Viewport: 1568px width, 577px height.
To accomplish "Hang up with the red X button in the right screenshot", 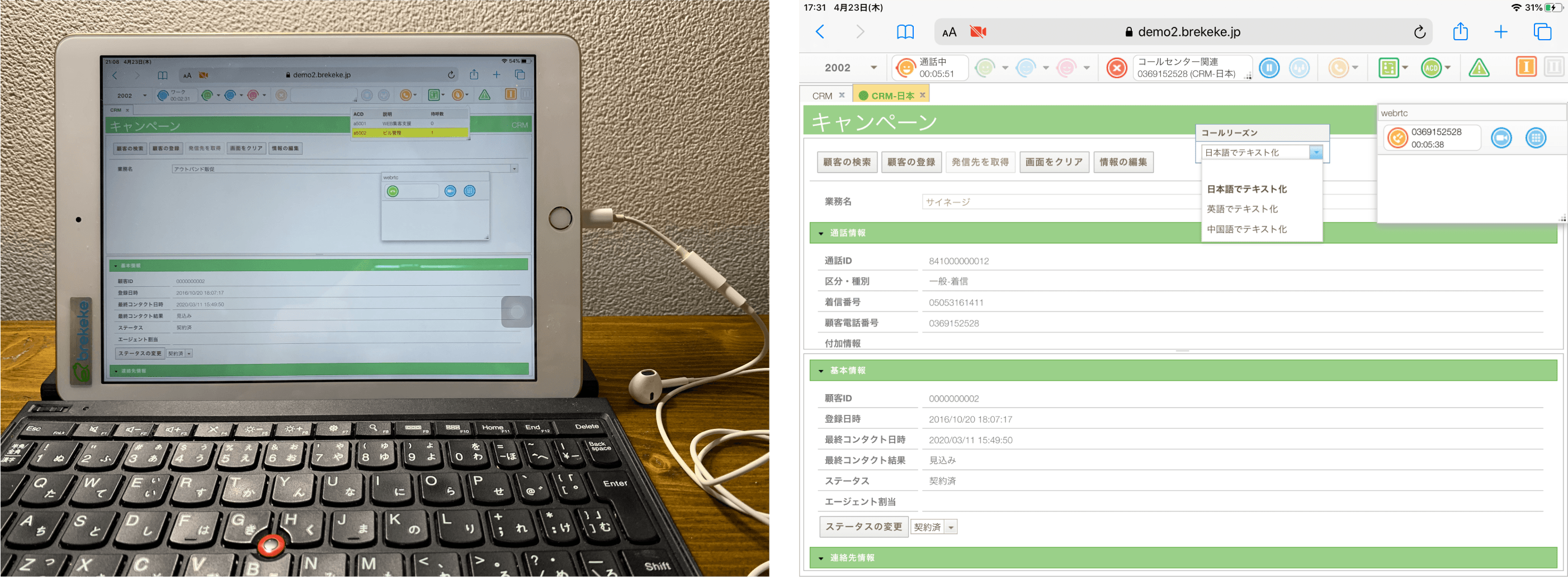I will point(1116,68).
